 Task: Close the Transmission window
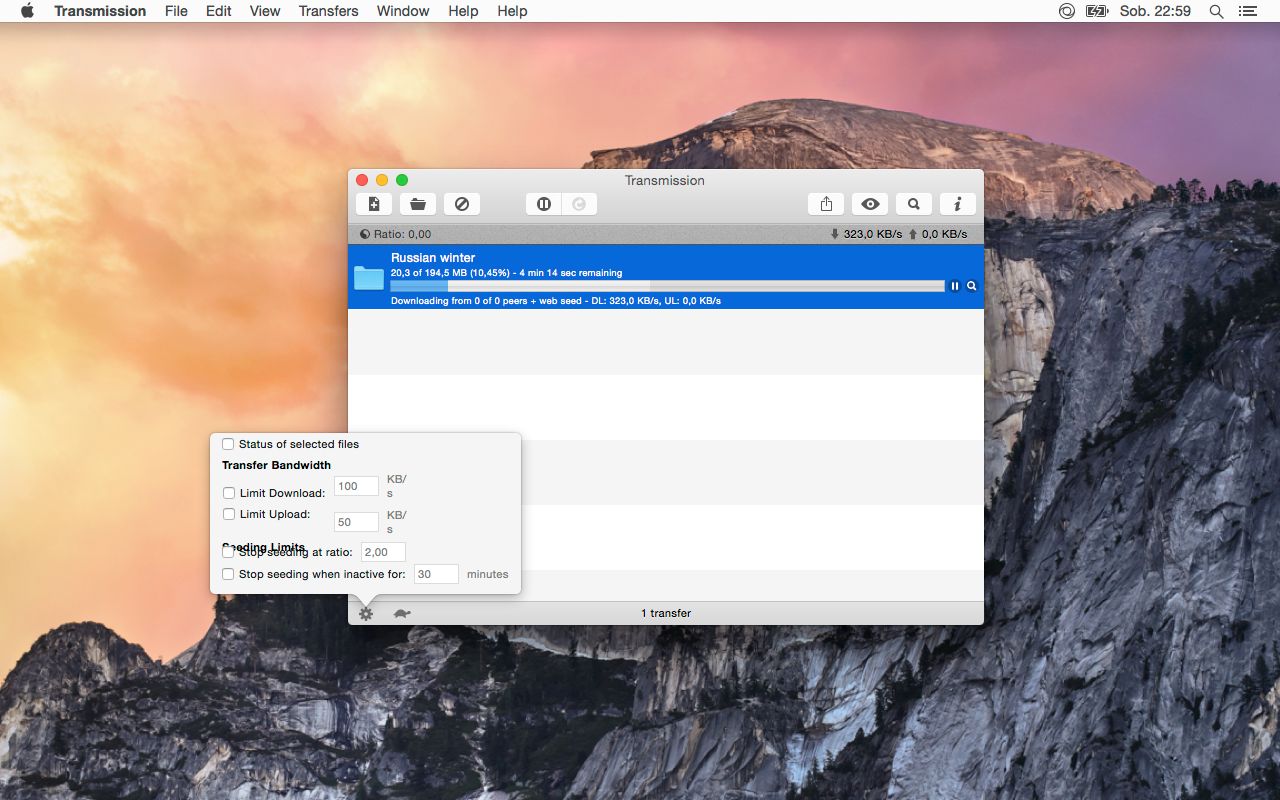(x=362, y=180)
